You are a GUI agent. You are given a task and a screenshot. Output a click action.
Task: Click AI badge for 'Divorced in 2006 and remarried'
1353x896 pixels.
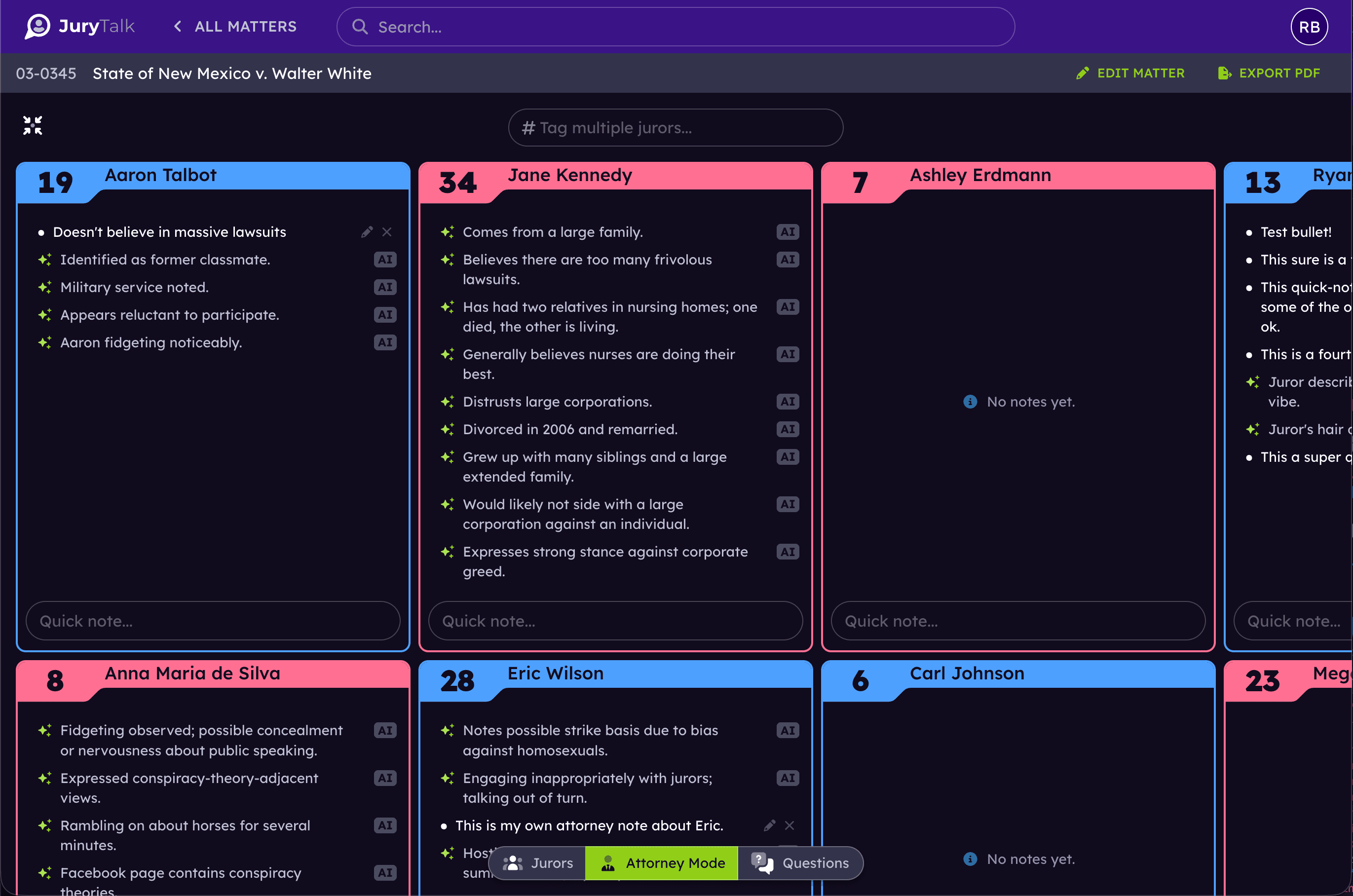coord(788,429)
